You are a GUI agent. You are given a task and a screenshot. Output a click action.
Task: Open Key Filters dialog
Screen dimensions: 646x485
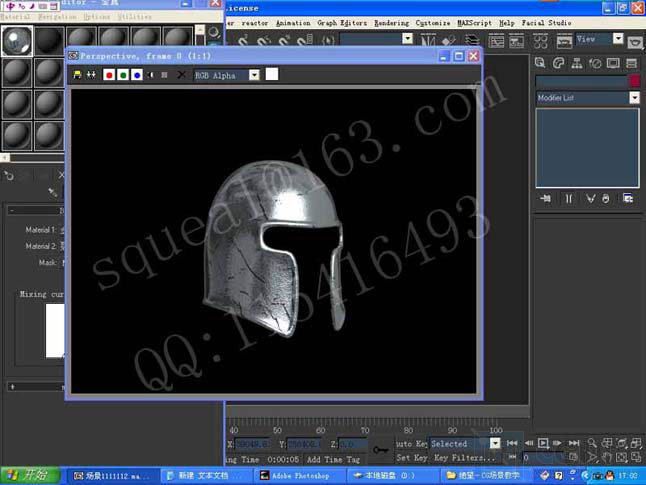[x=464, y=457]
